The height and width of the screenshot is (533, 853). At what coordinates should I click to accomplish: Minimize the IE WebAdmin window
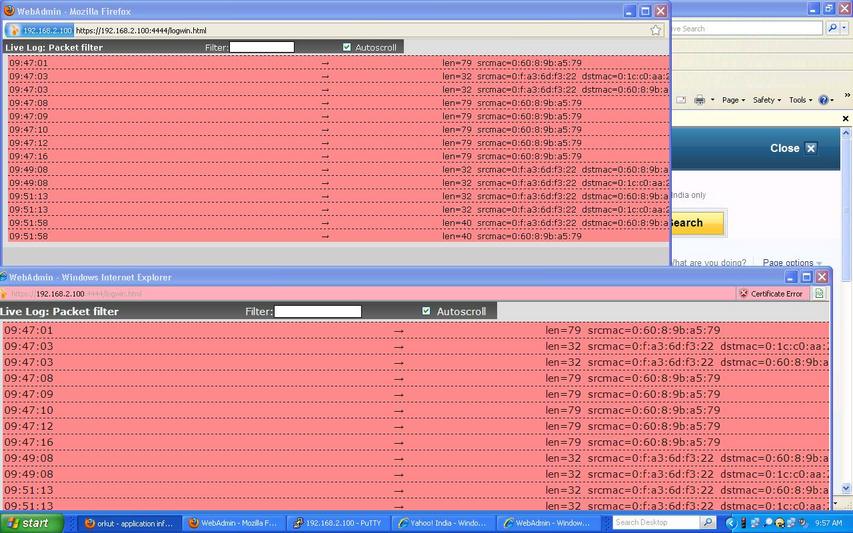pos(791,277)
